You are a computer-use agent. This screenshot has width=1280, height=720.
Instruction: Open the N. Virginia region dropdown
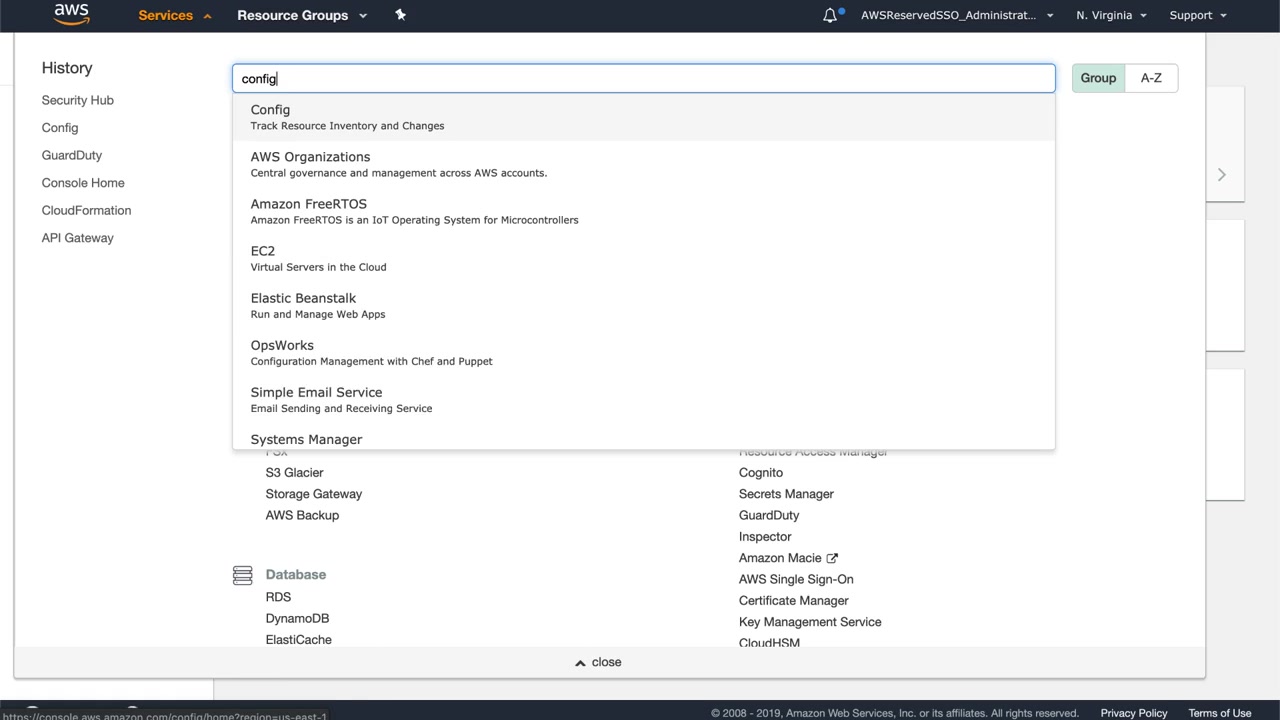pyautogui.click(x=1111, y=15)
